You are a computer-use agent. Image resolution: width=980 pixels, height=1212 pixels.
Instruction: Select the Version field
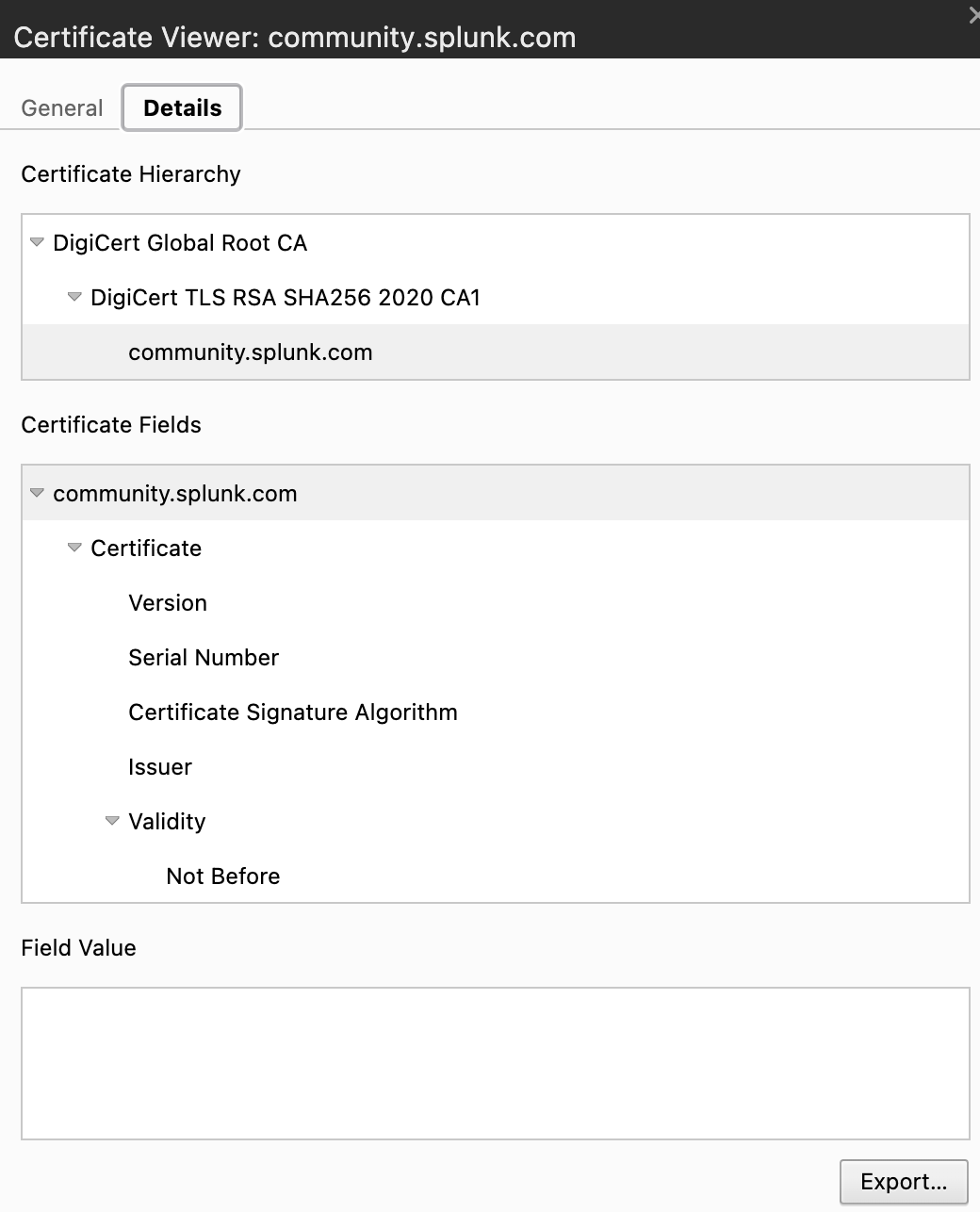click(168, 602)
